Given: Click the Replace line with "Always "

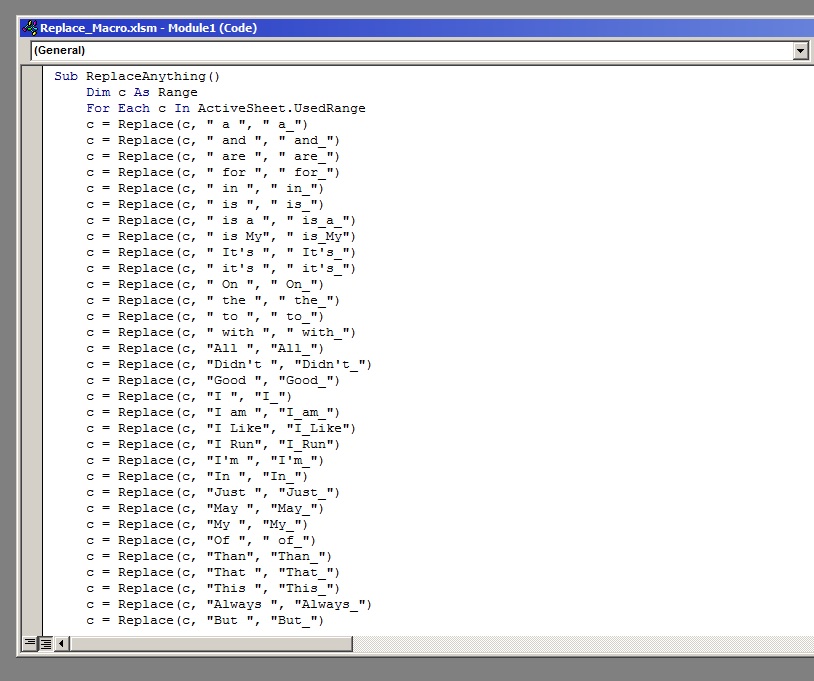Looking at the screenshot, I should pyautogui.click(x=229, y=605).
